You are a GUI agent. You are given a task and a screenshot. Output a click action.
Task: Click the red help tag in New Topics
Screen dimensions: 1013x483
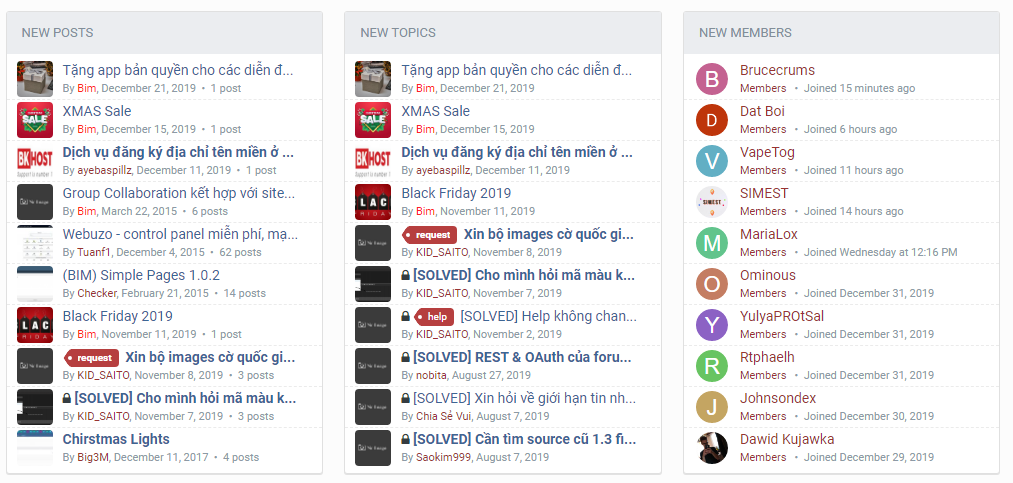(433, 317)
